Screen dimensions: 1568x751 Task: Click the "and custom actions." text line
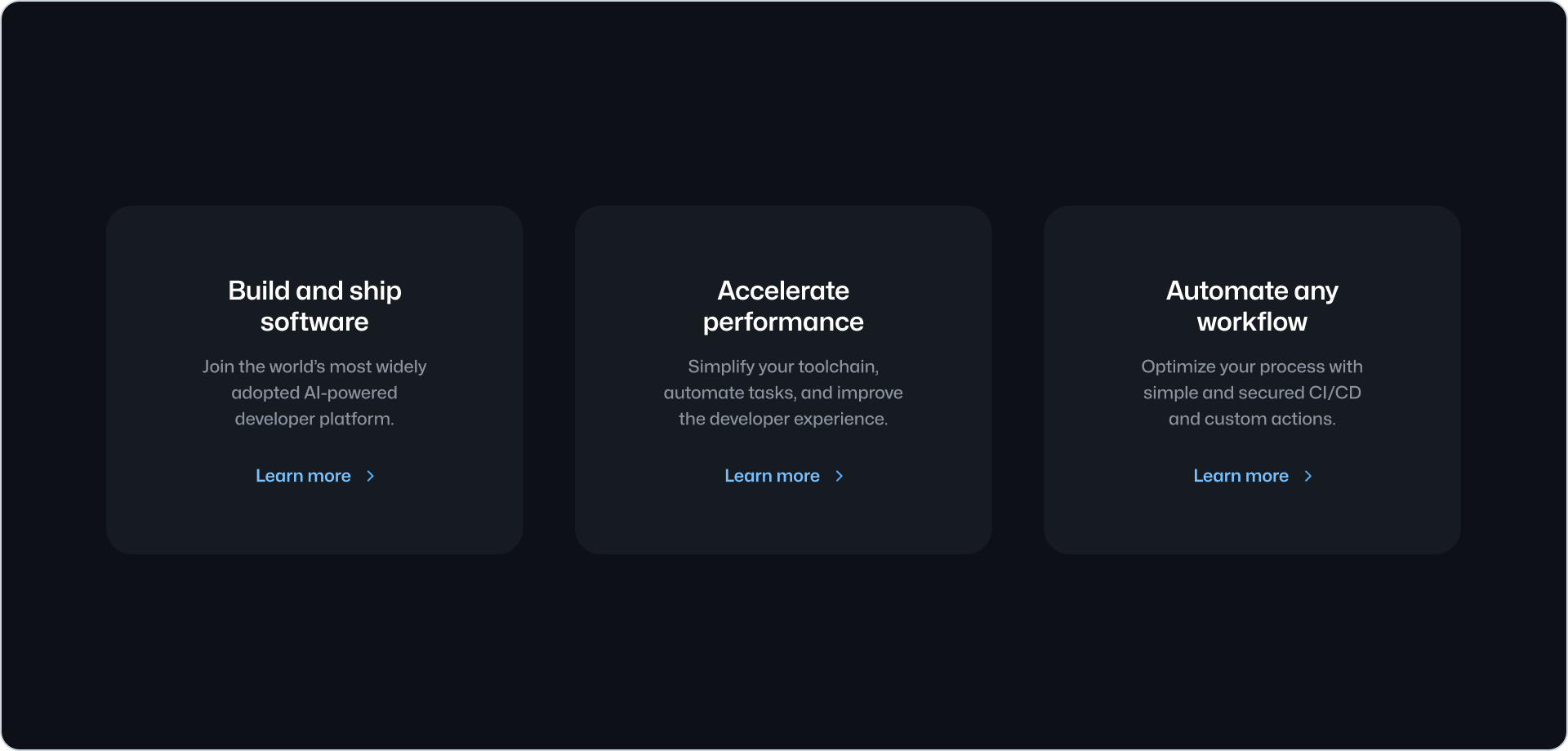coord(1252,419)
